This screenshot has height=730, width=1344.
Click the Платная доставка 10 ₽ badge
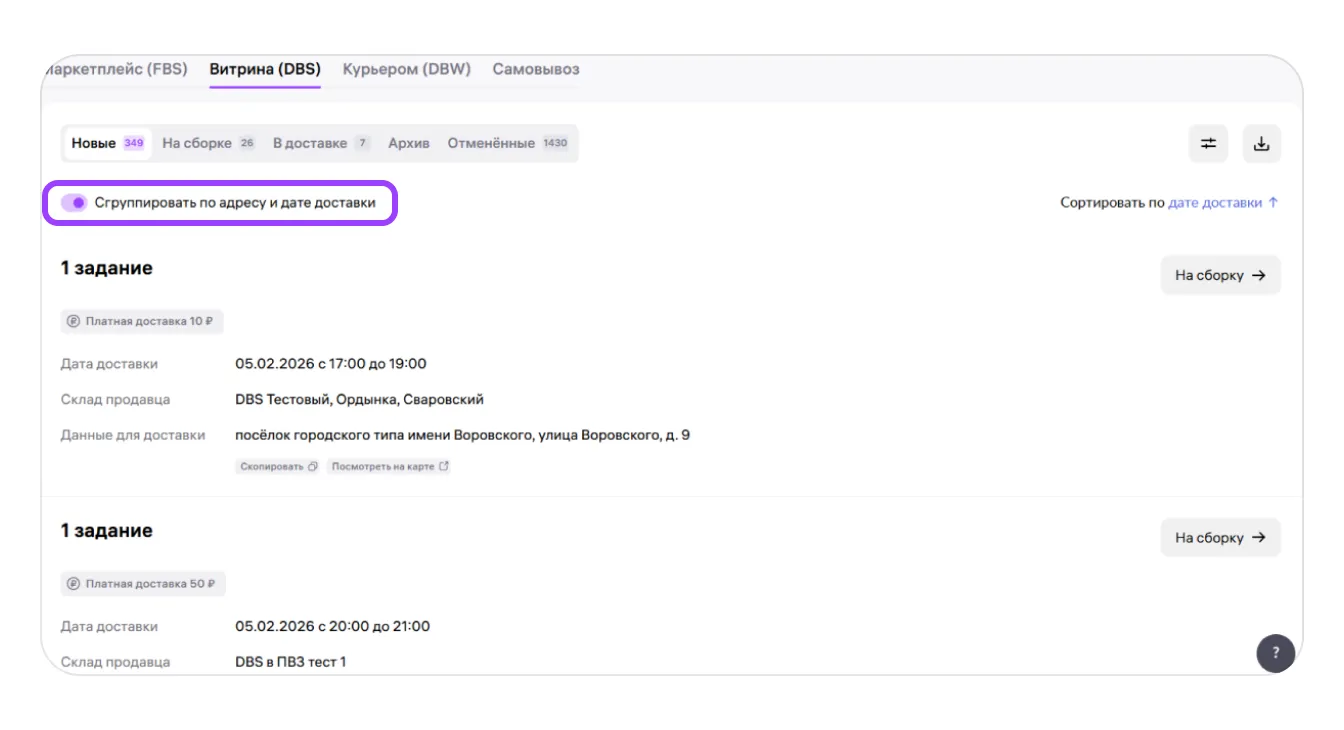pos(142,321)
